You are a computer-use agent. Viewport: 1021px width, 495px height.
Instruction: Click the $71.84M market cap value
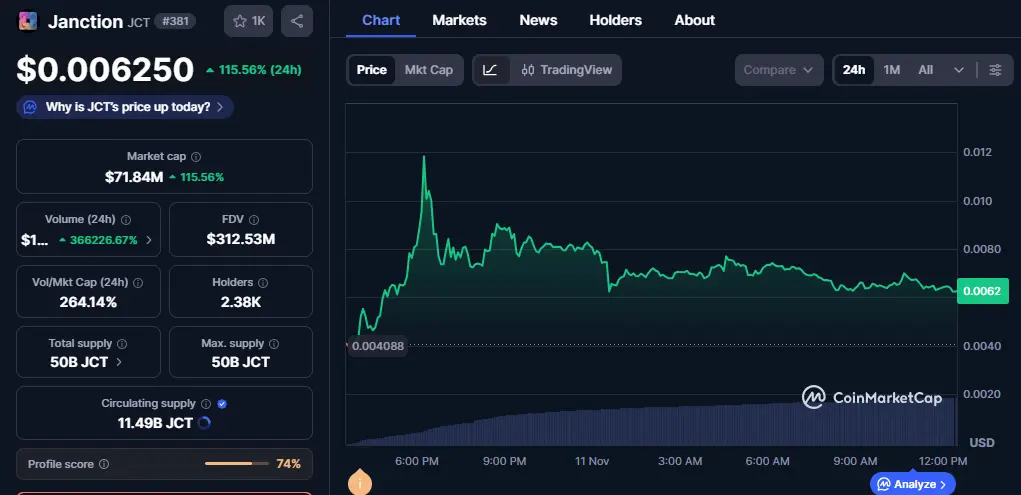pos(133,177)
